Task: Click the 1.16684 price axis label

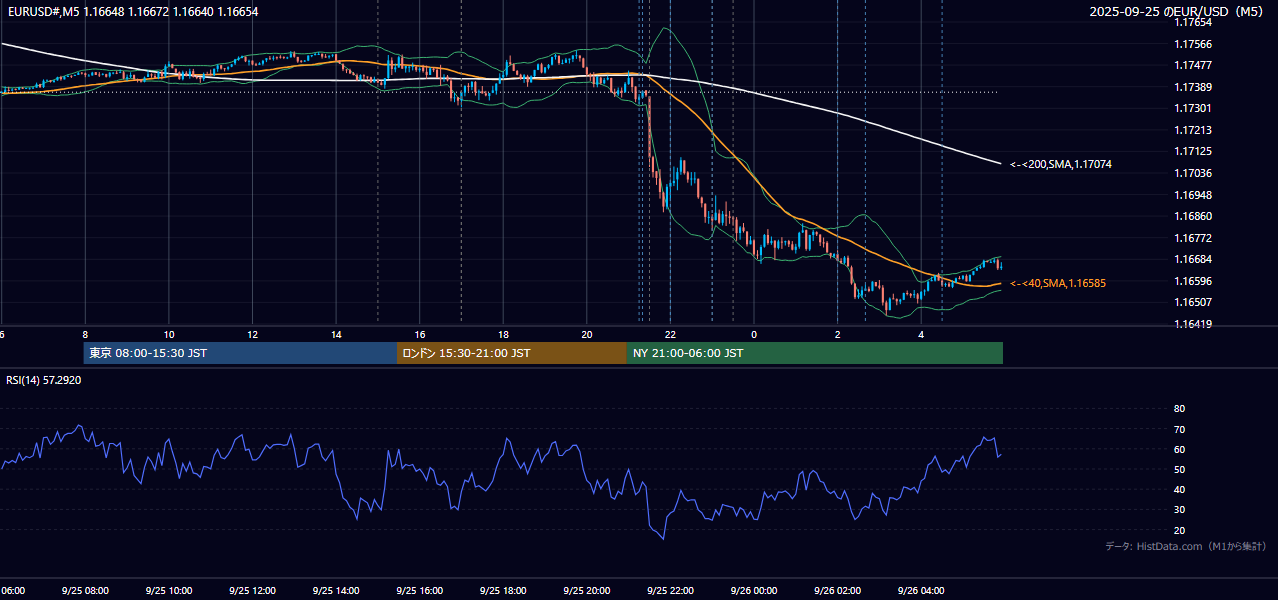Action: click(x=1194, y=259)
